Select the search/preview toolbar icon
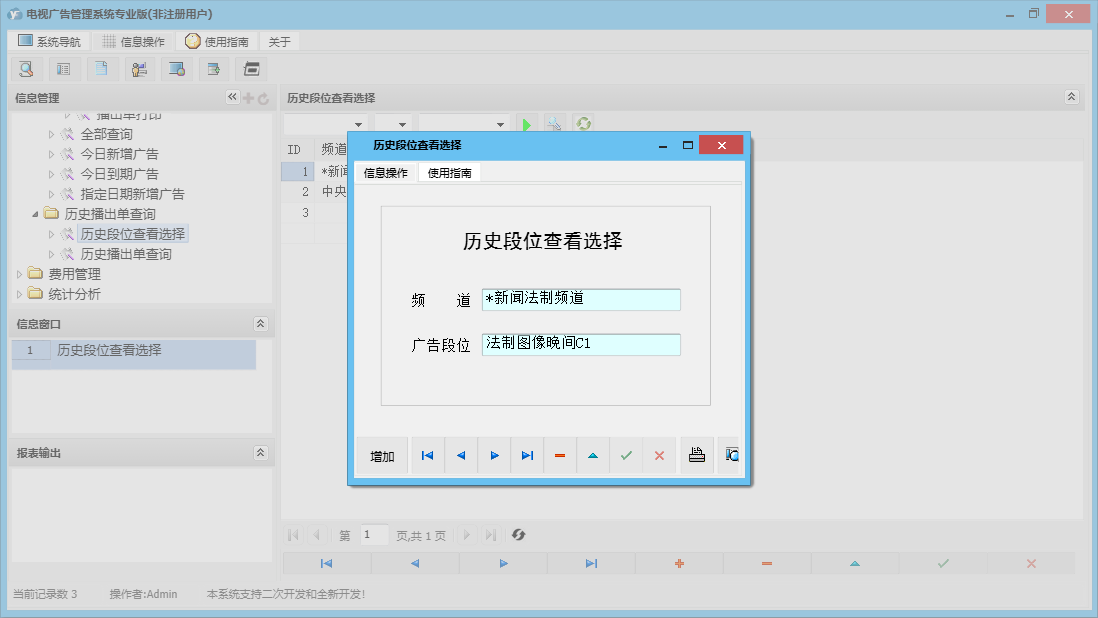The image size is (1098, 618). pyautogui.click(x=26, y=68)
